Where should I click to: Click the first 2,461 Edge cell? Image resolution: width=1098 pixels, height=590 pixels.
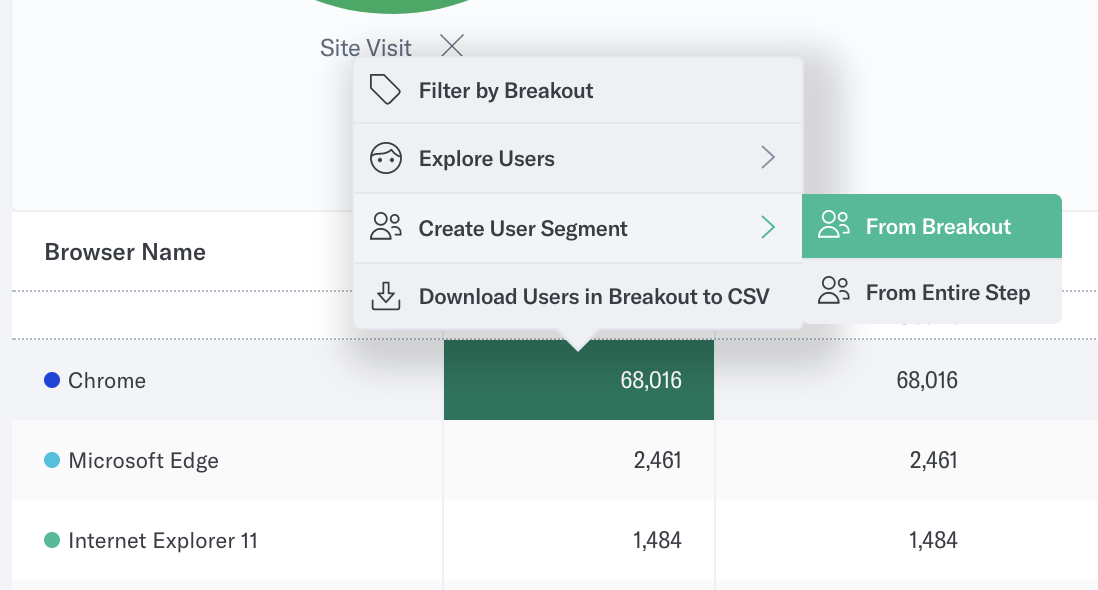coord(658,460)
